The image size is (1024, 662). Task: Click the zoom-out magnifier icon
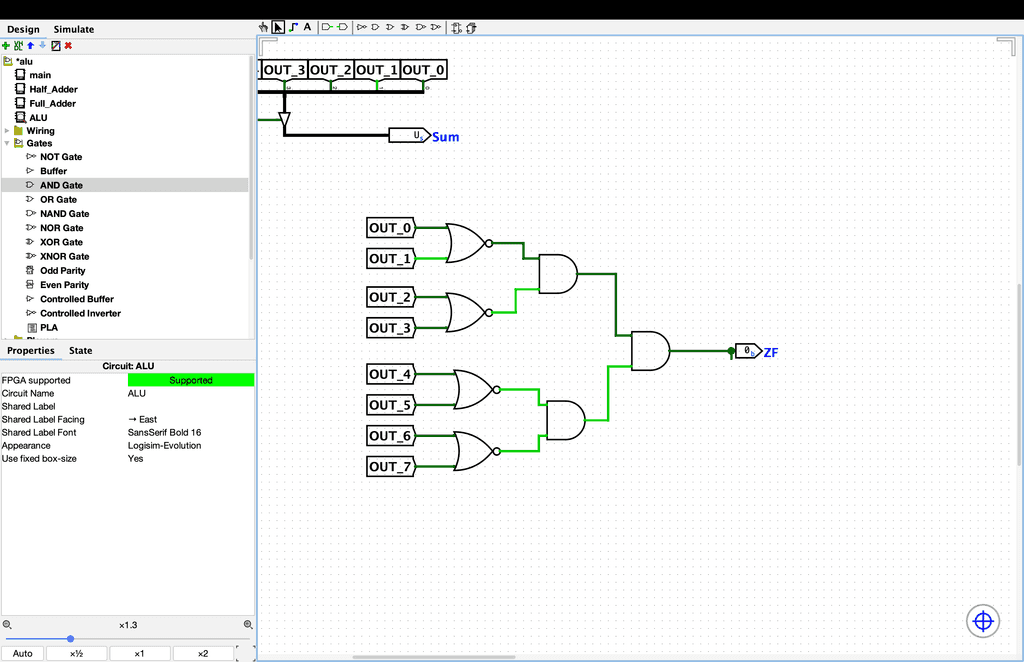[7, 624]
